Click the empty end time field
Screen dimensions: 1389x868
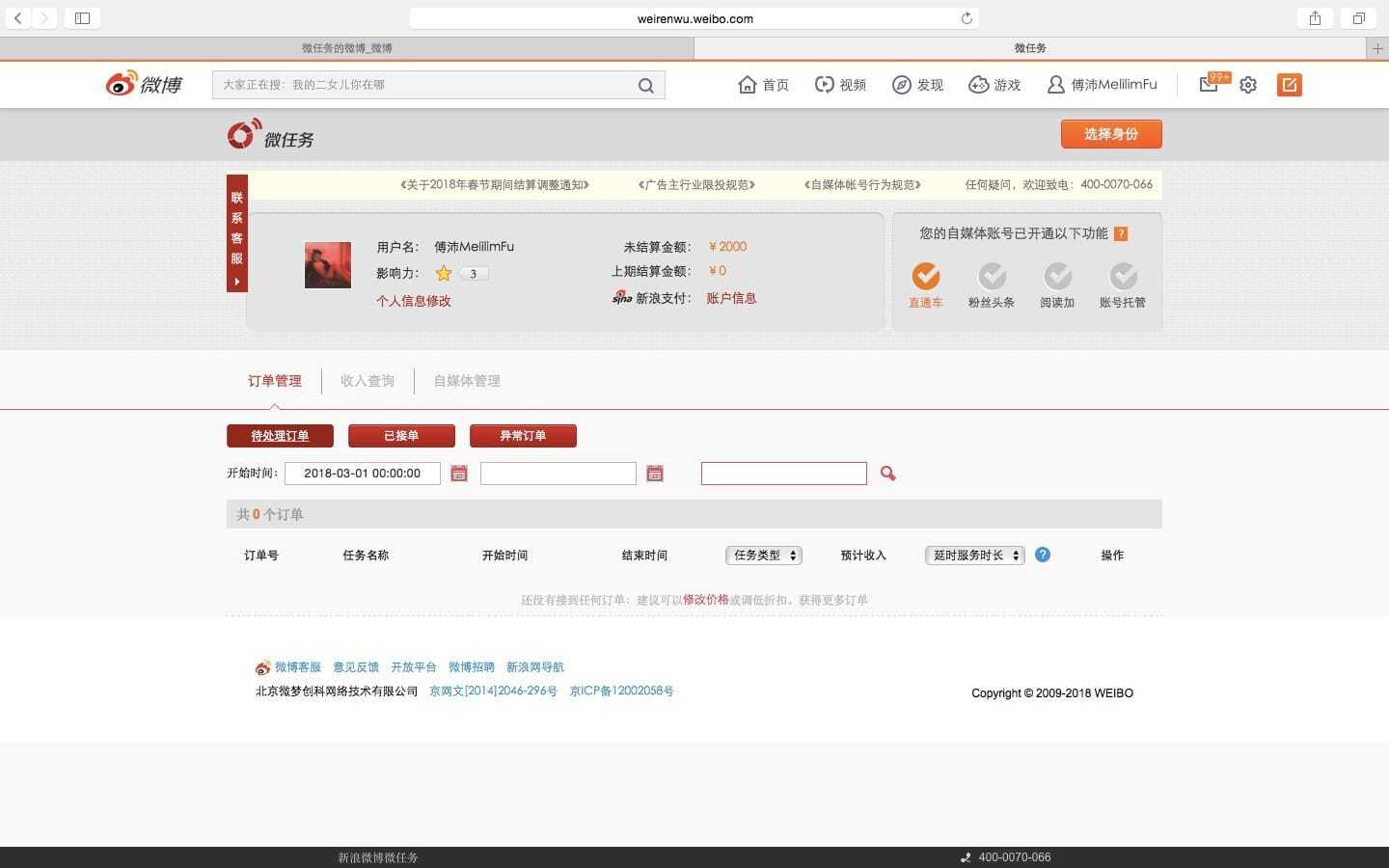coord(558,474)
